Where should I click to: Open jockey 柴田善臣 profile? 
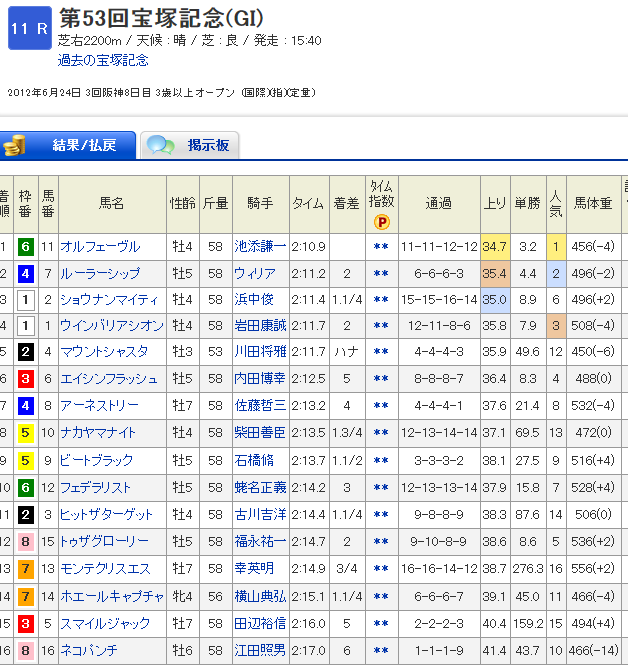[260, 432]
